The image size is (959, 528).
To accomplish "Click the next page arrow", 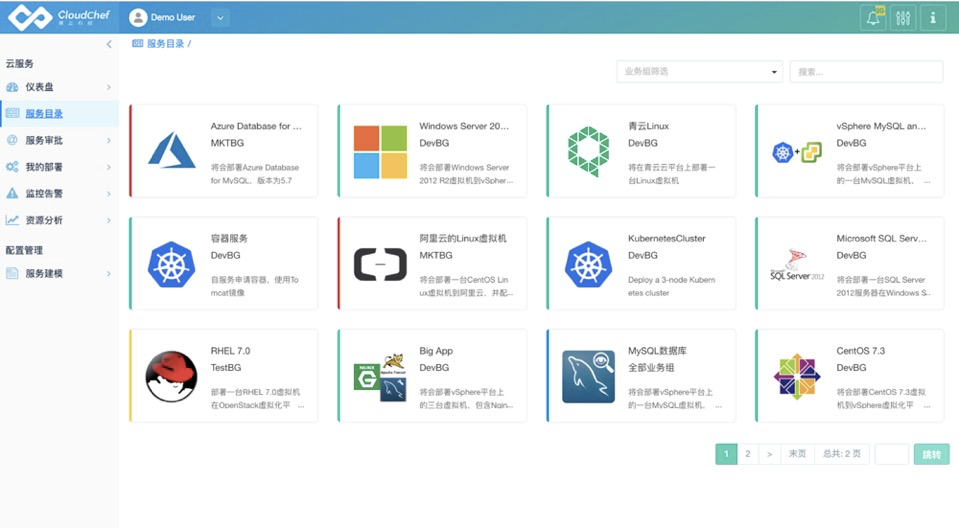I will coord(769,454).
